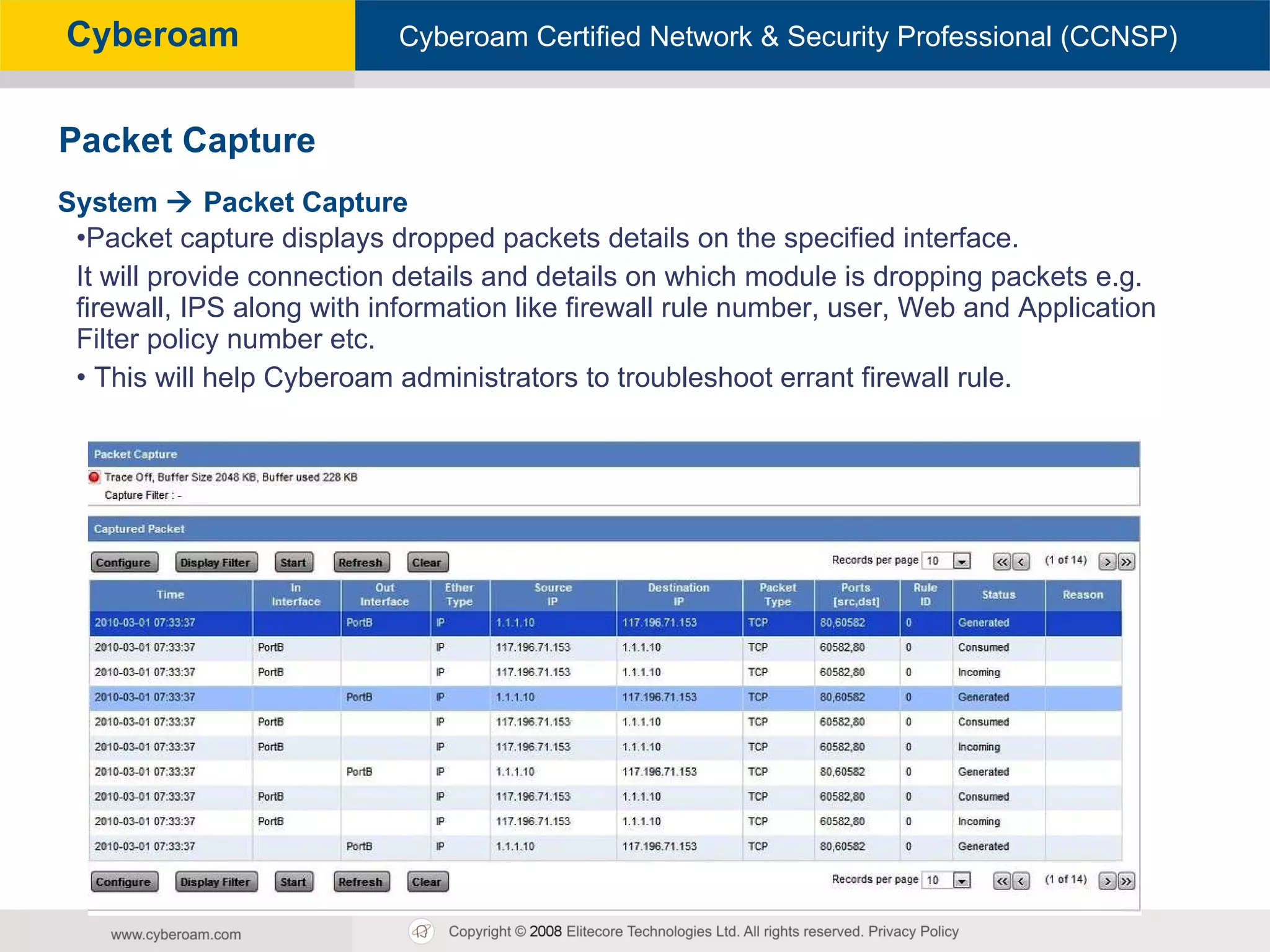
Task: Click the Ether Type column header
Action: click(x=460, y=595)
